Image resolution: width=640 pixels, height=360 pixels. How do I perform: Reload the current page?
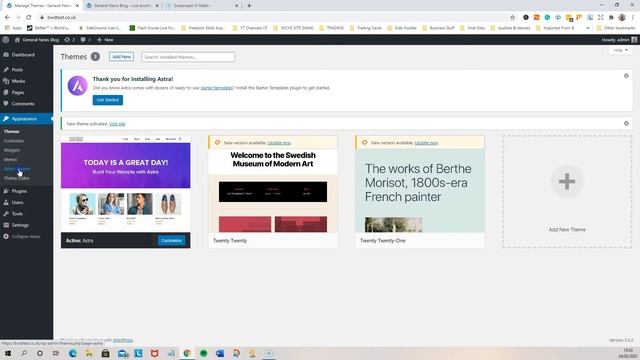click(x=29, y=17)
